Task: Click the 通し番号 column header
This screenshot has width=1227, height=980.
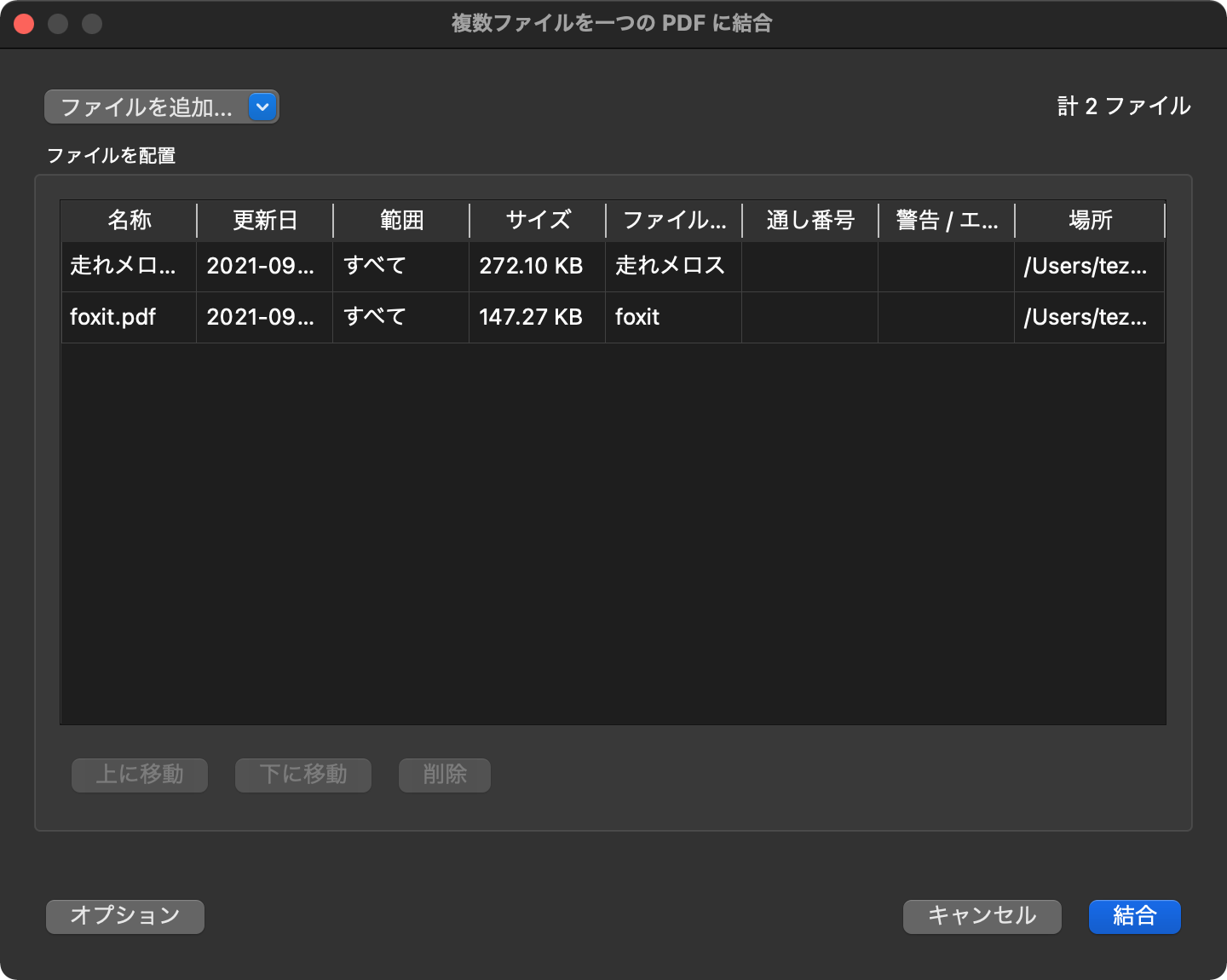Action: (x=810, y=220)
